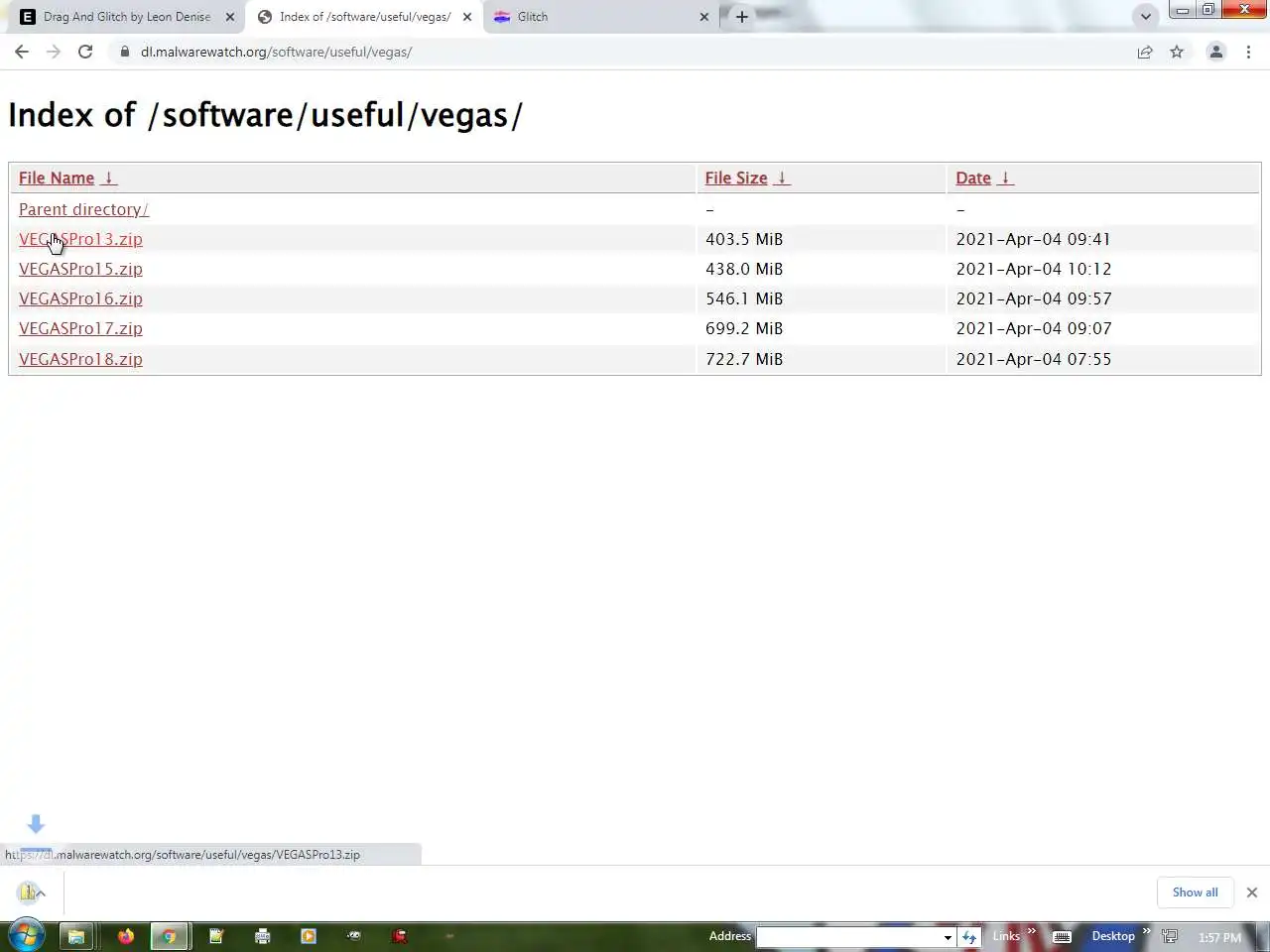Close the Glitch tab

tap(704, 17)
